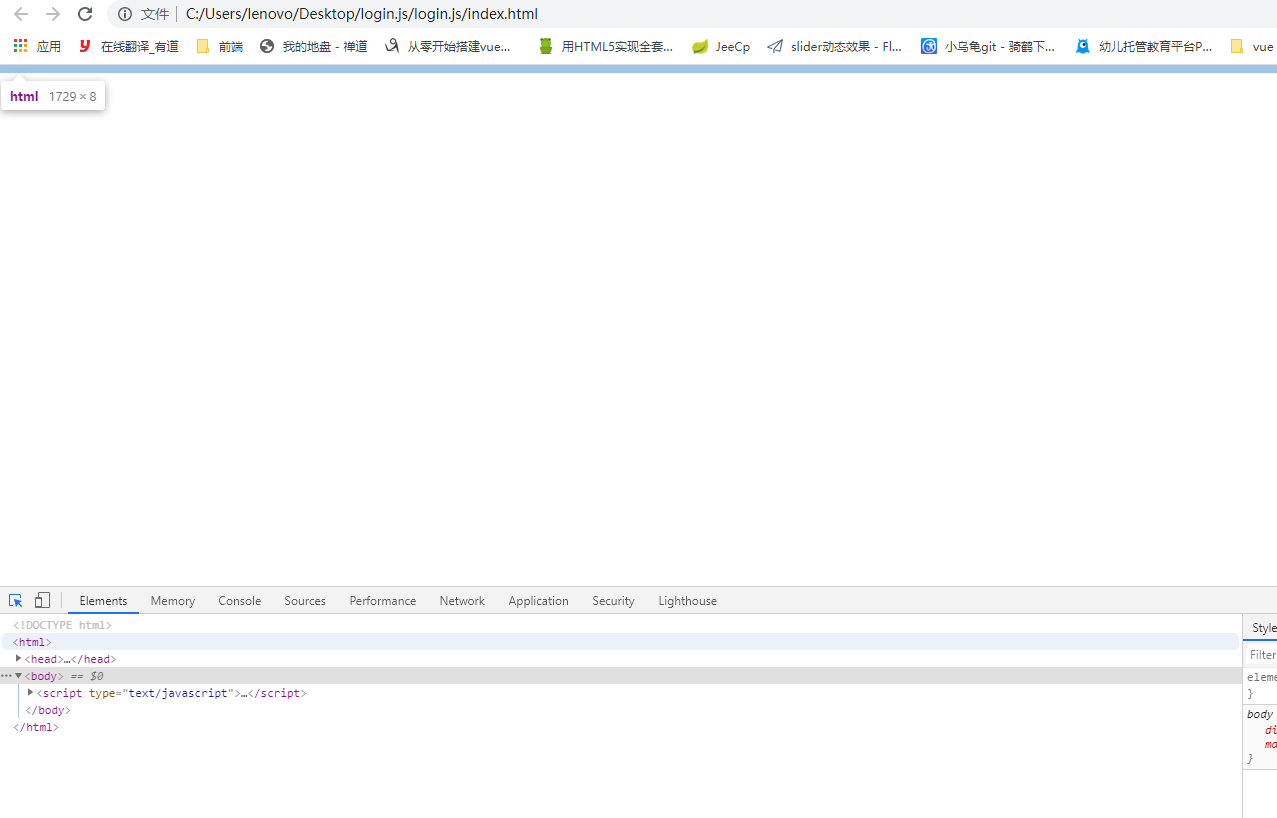The width and height of the screenshot is (1277, 818).
Task: Select the closing </body> tag
Action: 48,710
